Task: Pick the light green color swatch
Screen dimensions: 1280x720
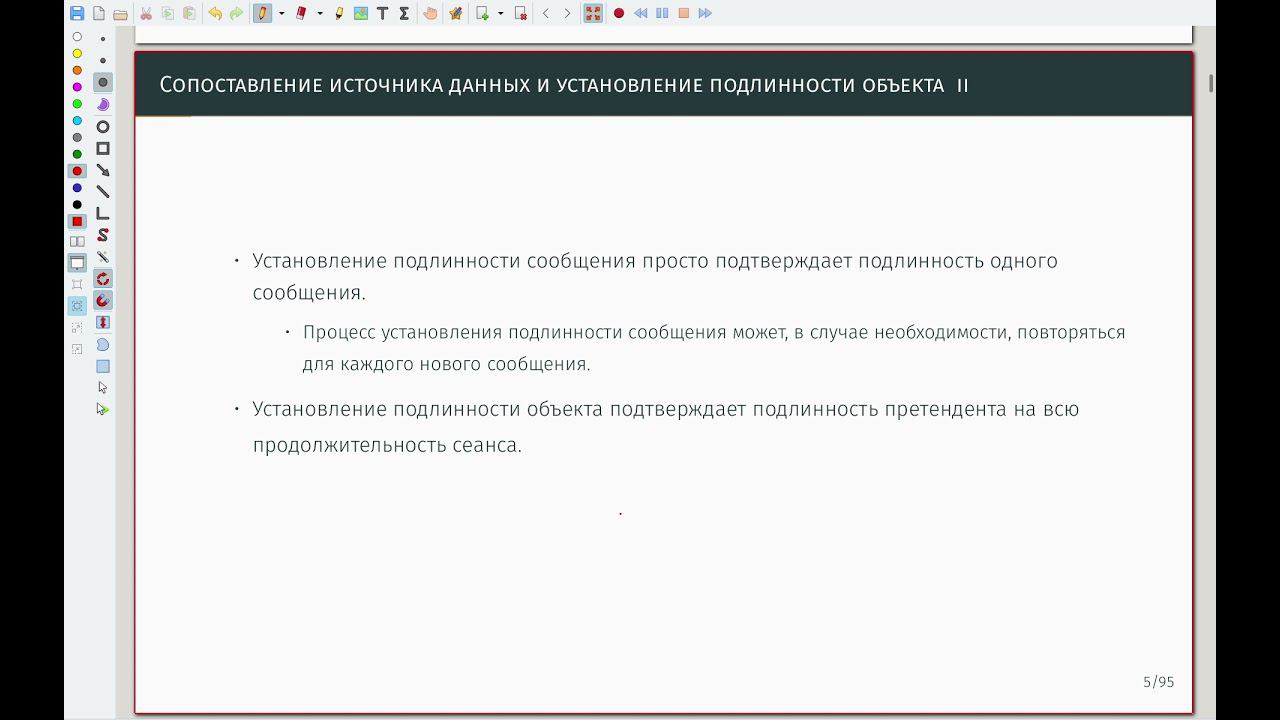Action: coord(77,104)
